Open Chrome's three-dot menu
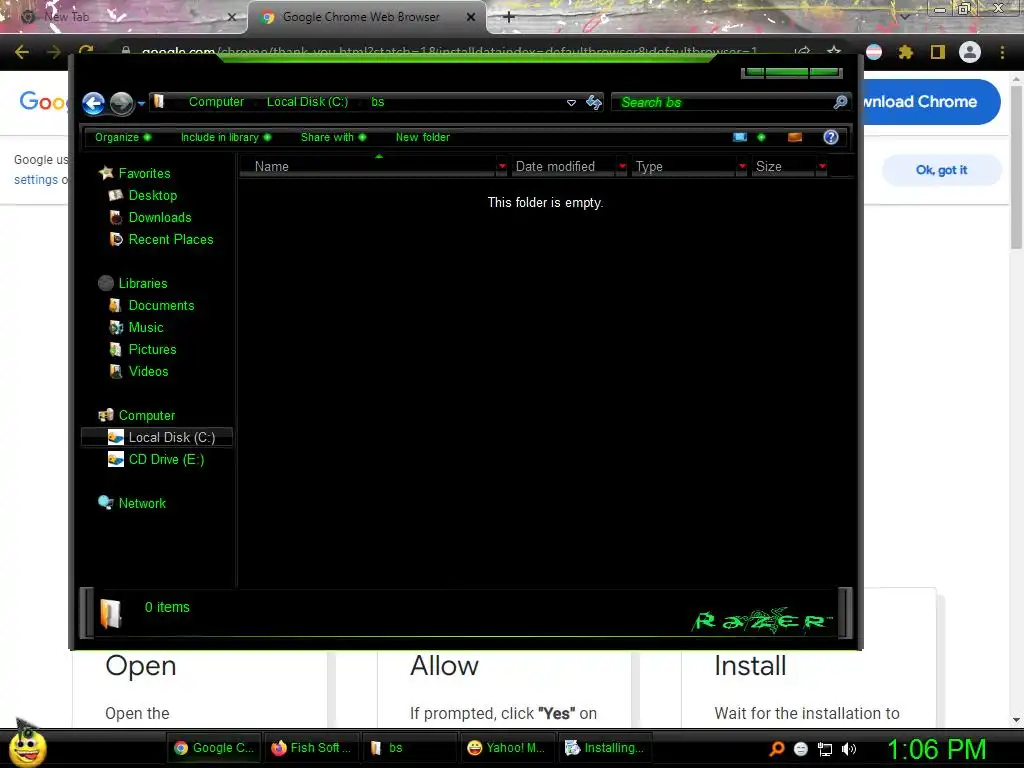The height and width of the screenshot is (768, 1024). point(1002,52)
